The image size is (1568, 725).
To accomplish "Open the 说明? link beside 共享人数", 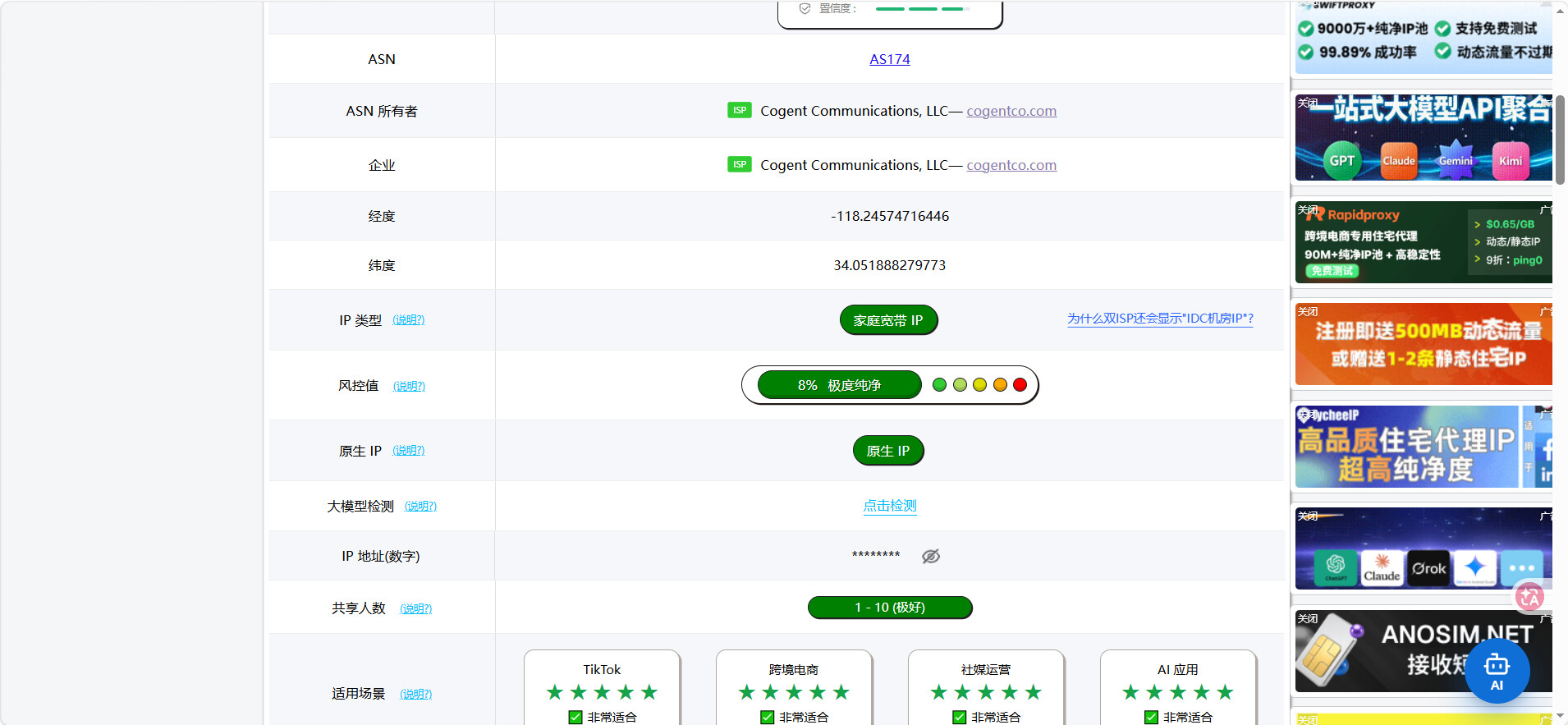I will [416, 608].
